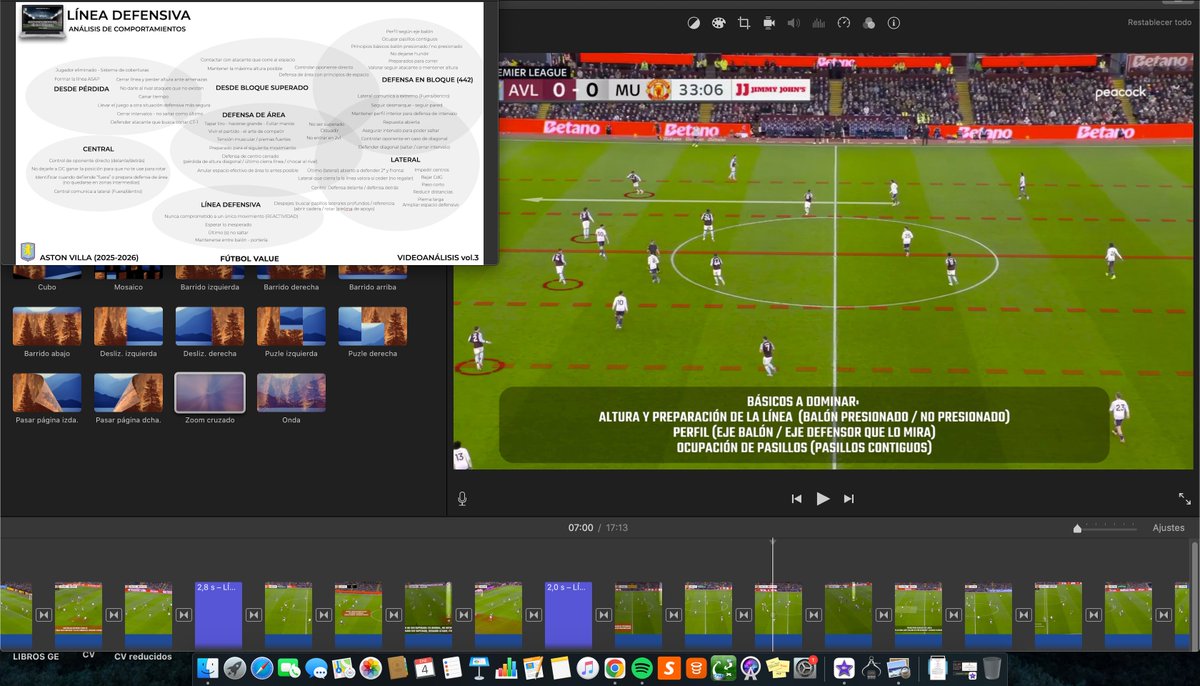This screenshot has height=686, width=1200.
Task: Click the Barrido derecha transition label
Action: 291,287
